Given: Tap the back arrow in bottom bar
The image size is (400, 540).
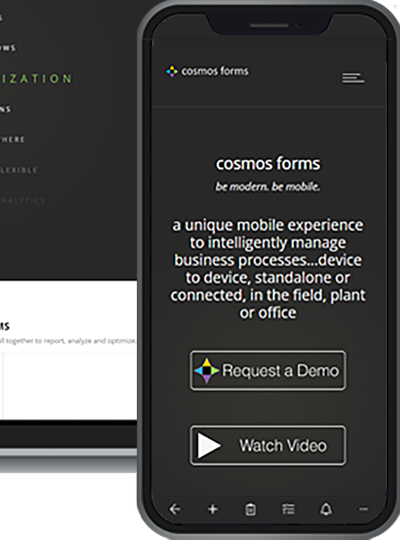Looking at the screenshot, I should click(175, 509).
